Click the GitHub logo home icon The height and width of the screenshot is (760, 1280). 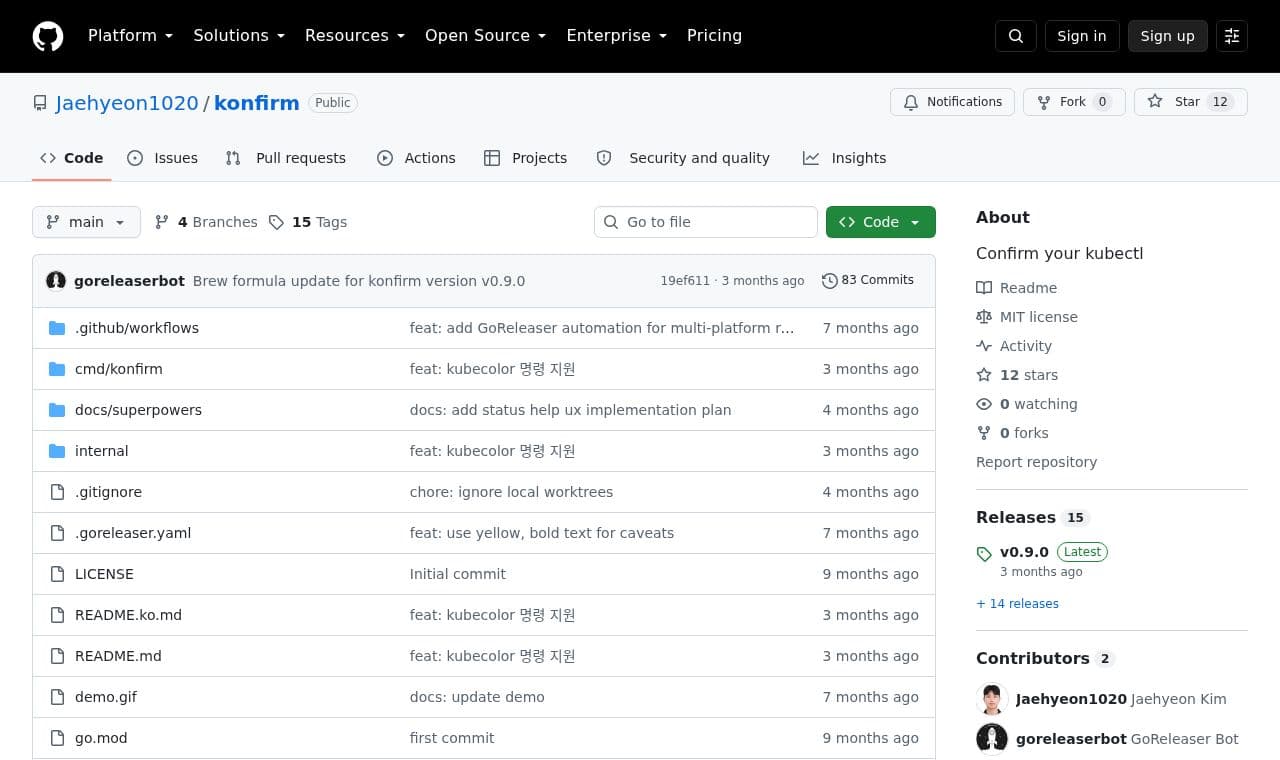click(48, 36)
